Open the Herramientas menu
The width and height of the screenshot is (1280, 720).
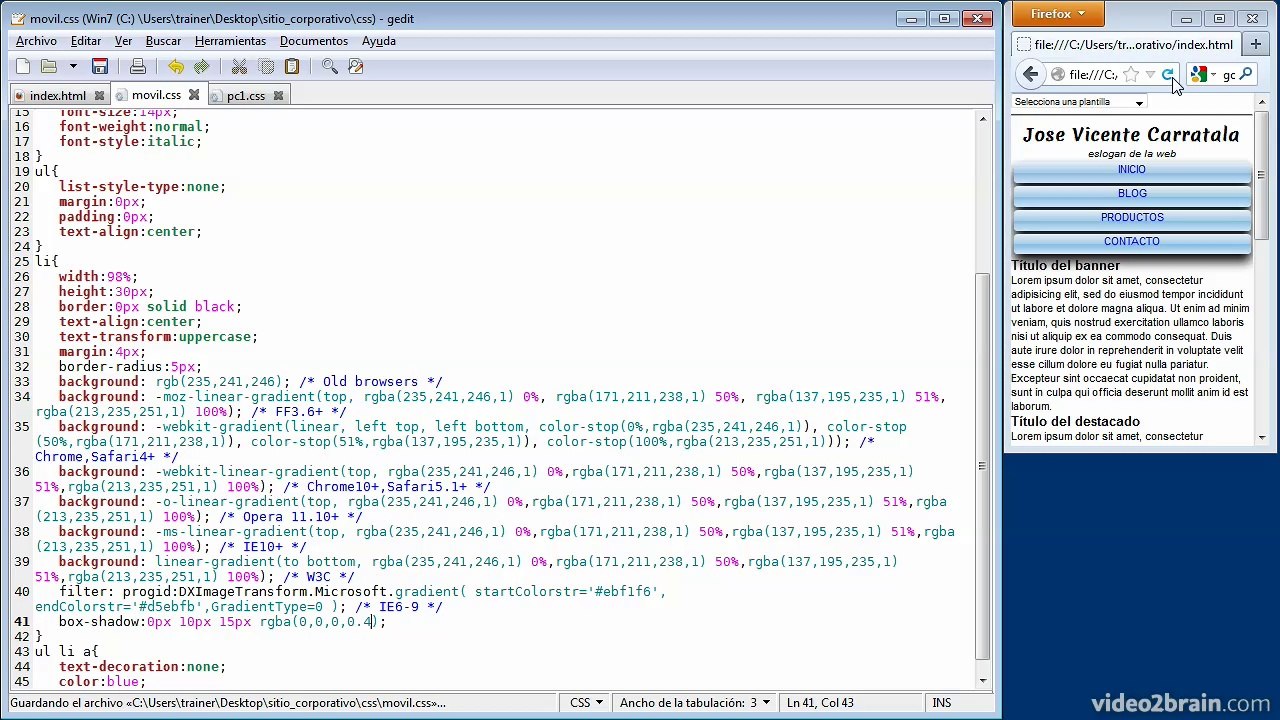click(230, 41)
